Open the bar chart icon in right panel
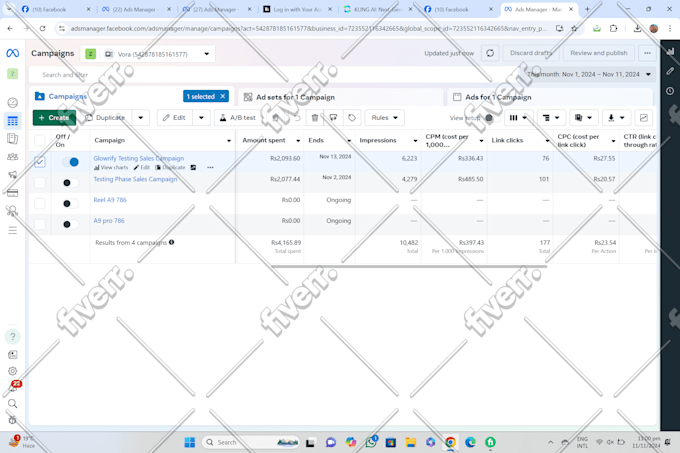 (670, 51)
